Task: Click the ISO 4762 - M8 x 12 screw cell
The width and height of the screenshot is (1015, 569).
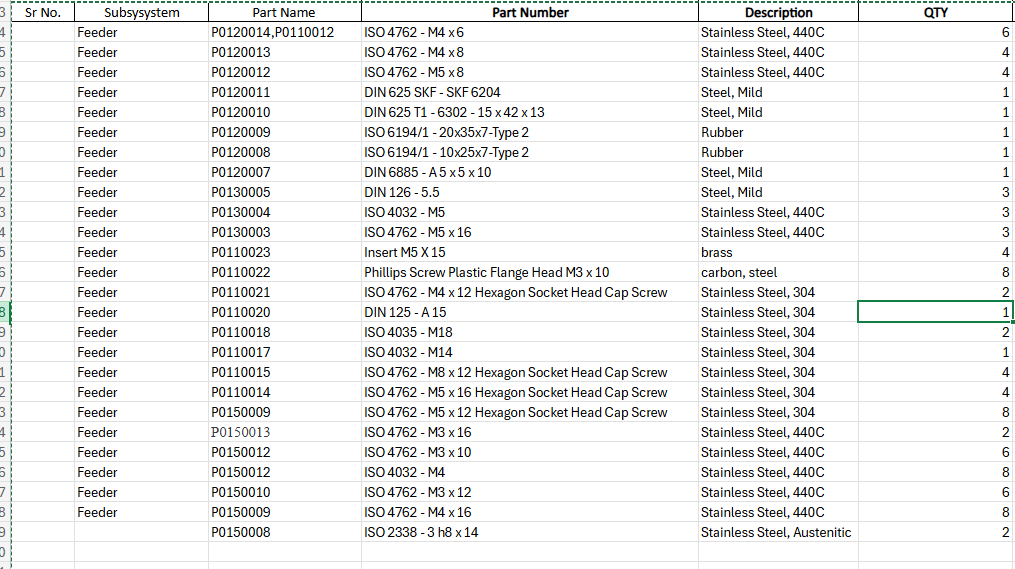Action: 515,372
